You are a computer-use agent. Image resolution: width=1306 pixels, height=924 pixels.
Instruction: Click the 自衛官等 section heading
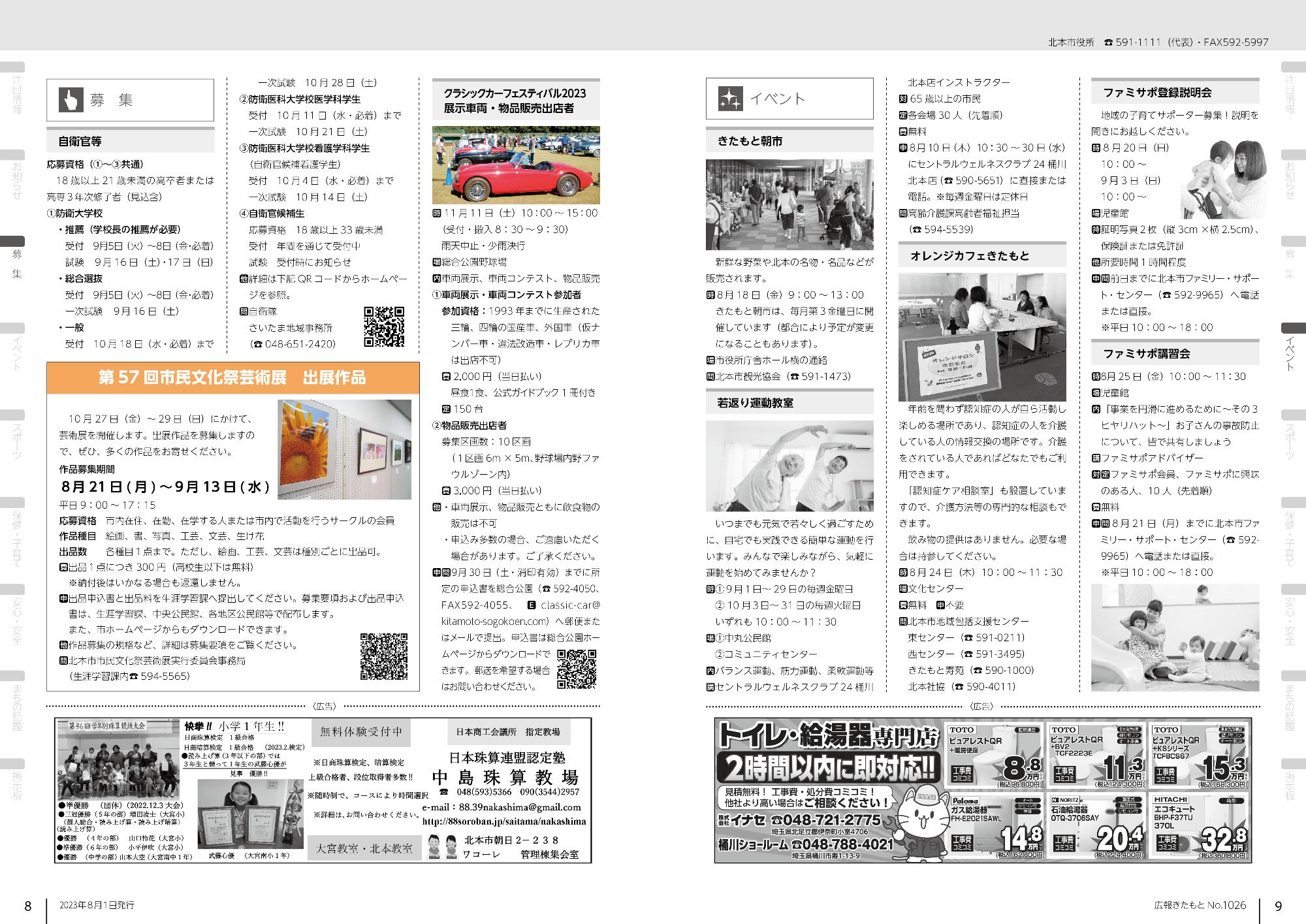(131, 140)
